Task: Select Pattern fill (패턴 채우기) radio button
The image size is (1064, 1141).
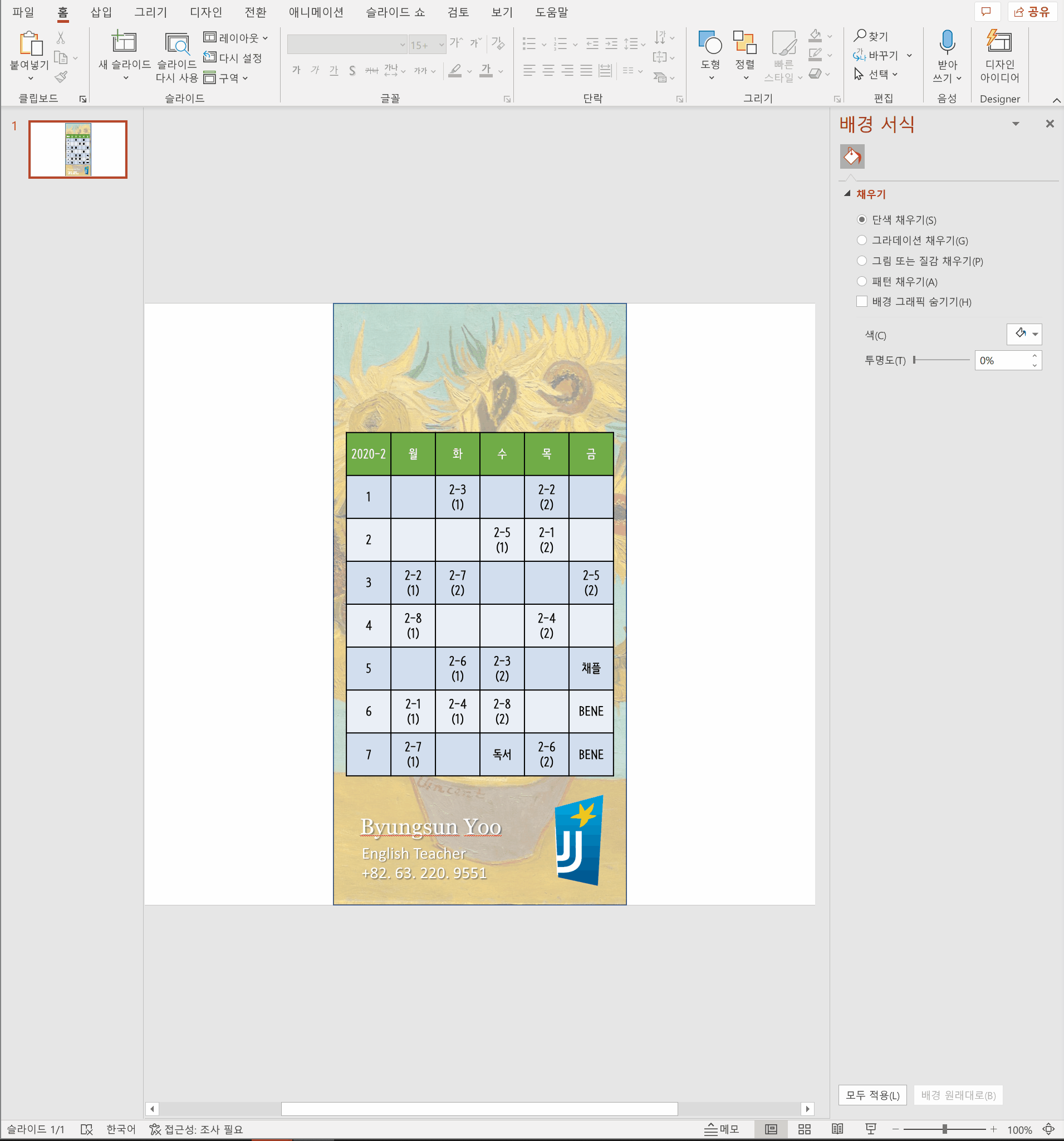Action: click(x=861, y=281)
